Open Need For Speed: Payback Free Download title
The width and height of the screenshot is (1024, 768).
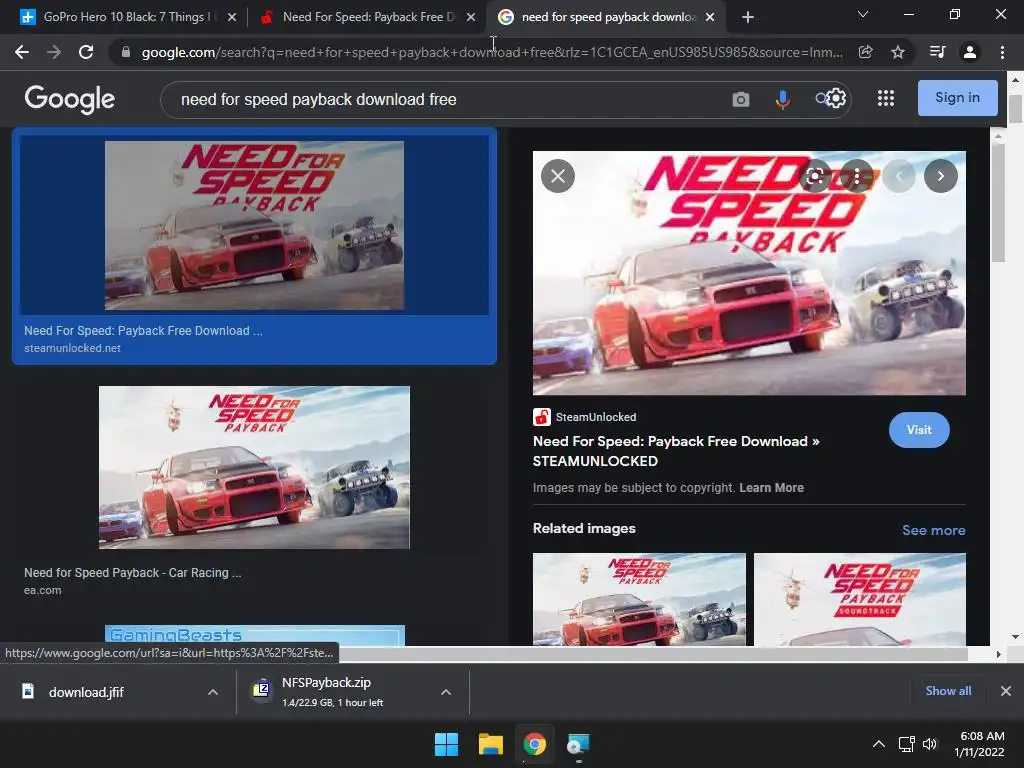(676, 451)
